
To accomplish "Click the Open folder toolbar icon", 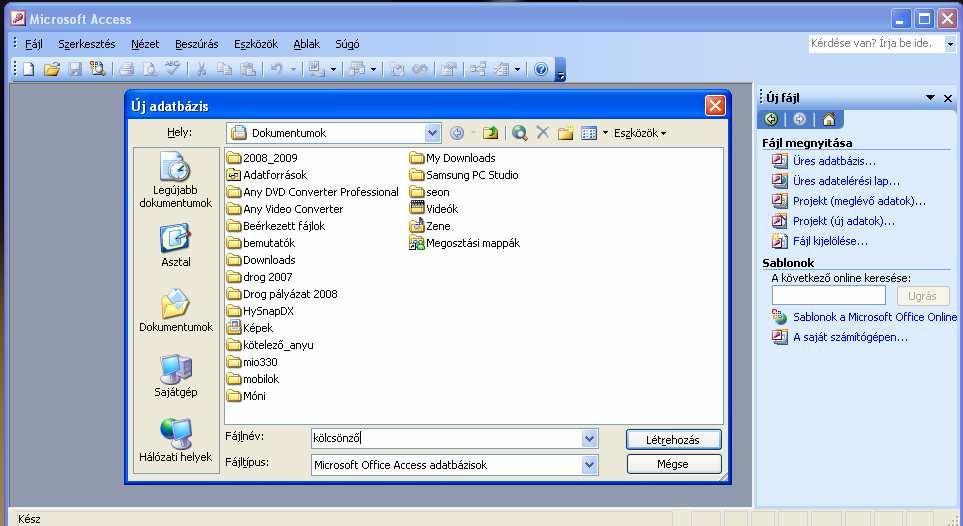I will 52,69.
